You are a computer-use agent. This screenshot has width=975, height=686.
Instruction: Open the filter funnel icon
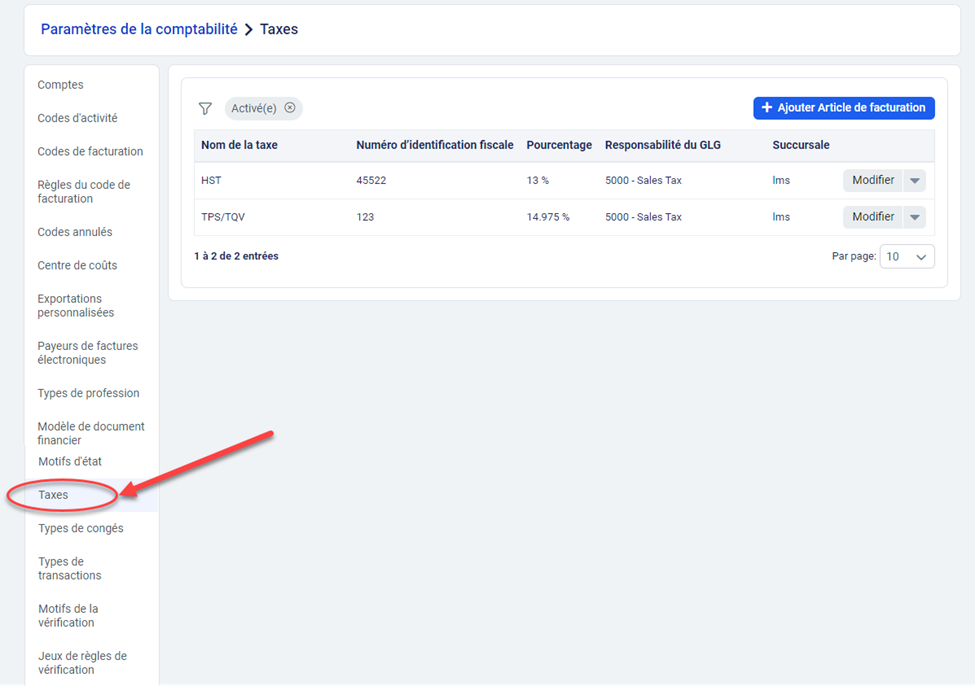coord(205,108)
